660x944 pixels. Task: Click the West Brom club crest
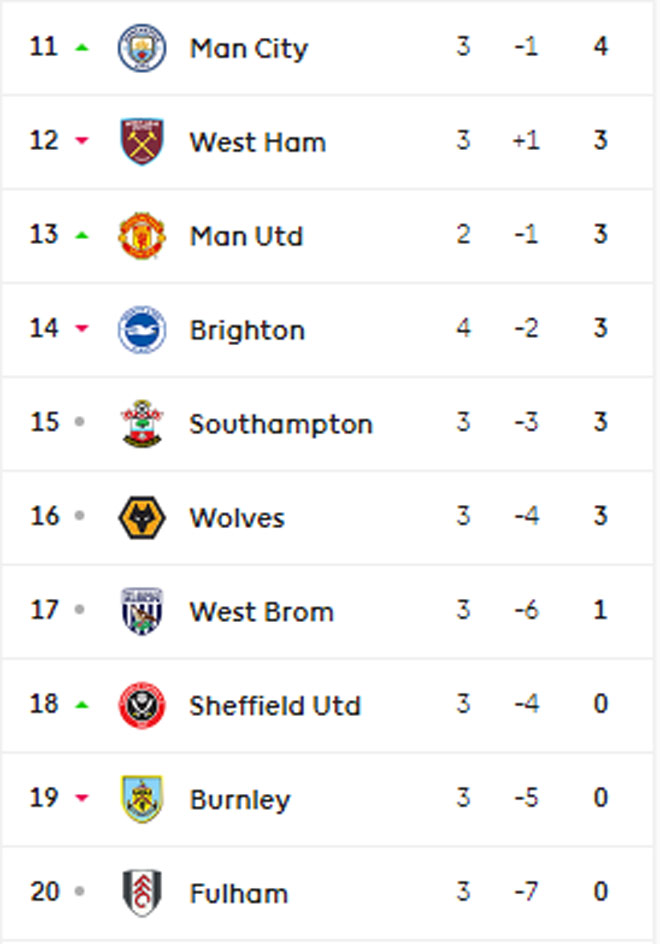(142, 612)
